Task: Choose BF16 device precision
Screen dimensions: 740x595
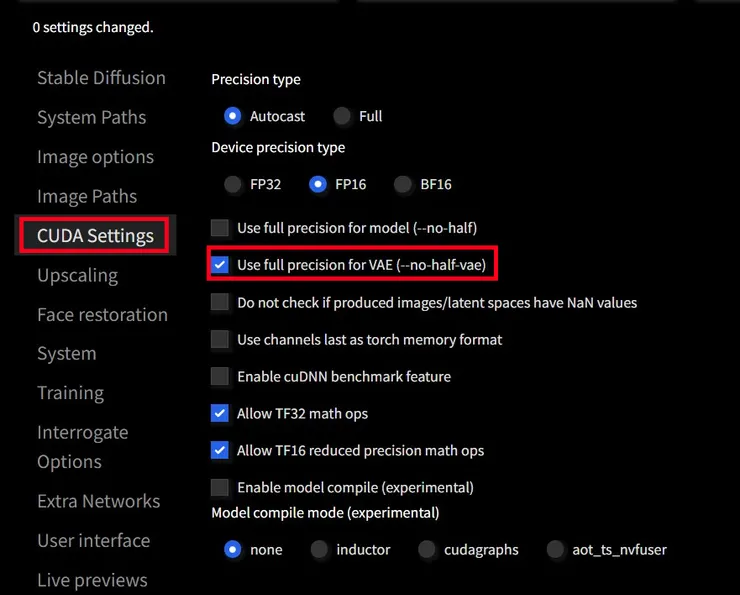Action: (x=403, y=184)
